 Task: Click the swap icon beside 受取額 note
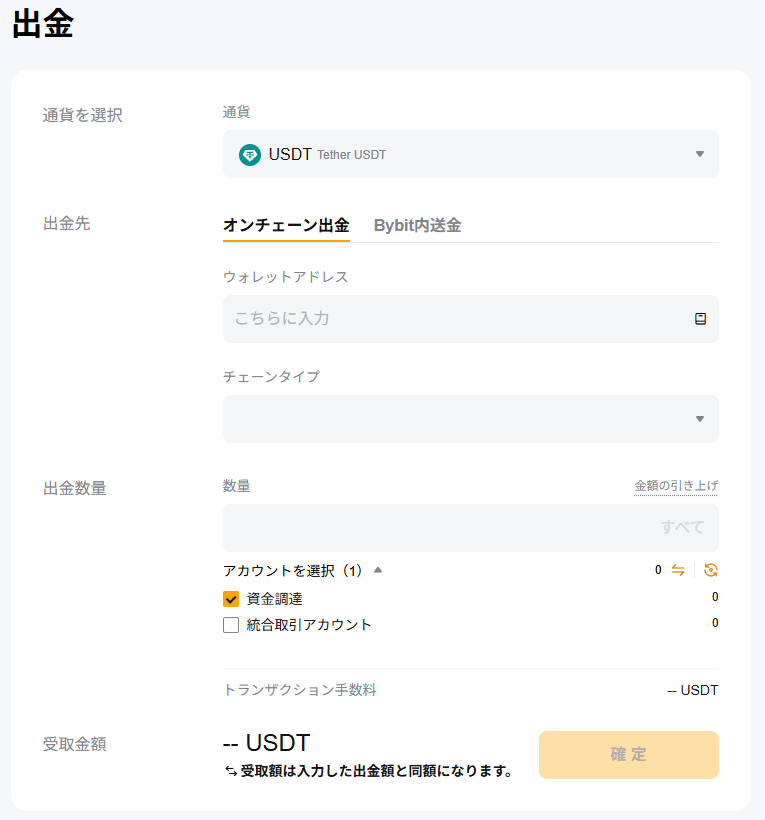point(230,772)
